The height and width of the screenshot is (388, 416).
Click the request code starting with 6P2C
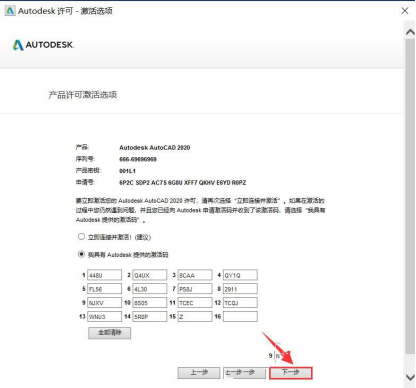coord(183,182)
